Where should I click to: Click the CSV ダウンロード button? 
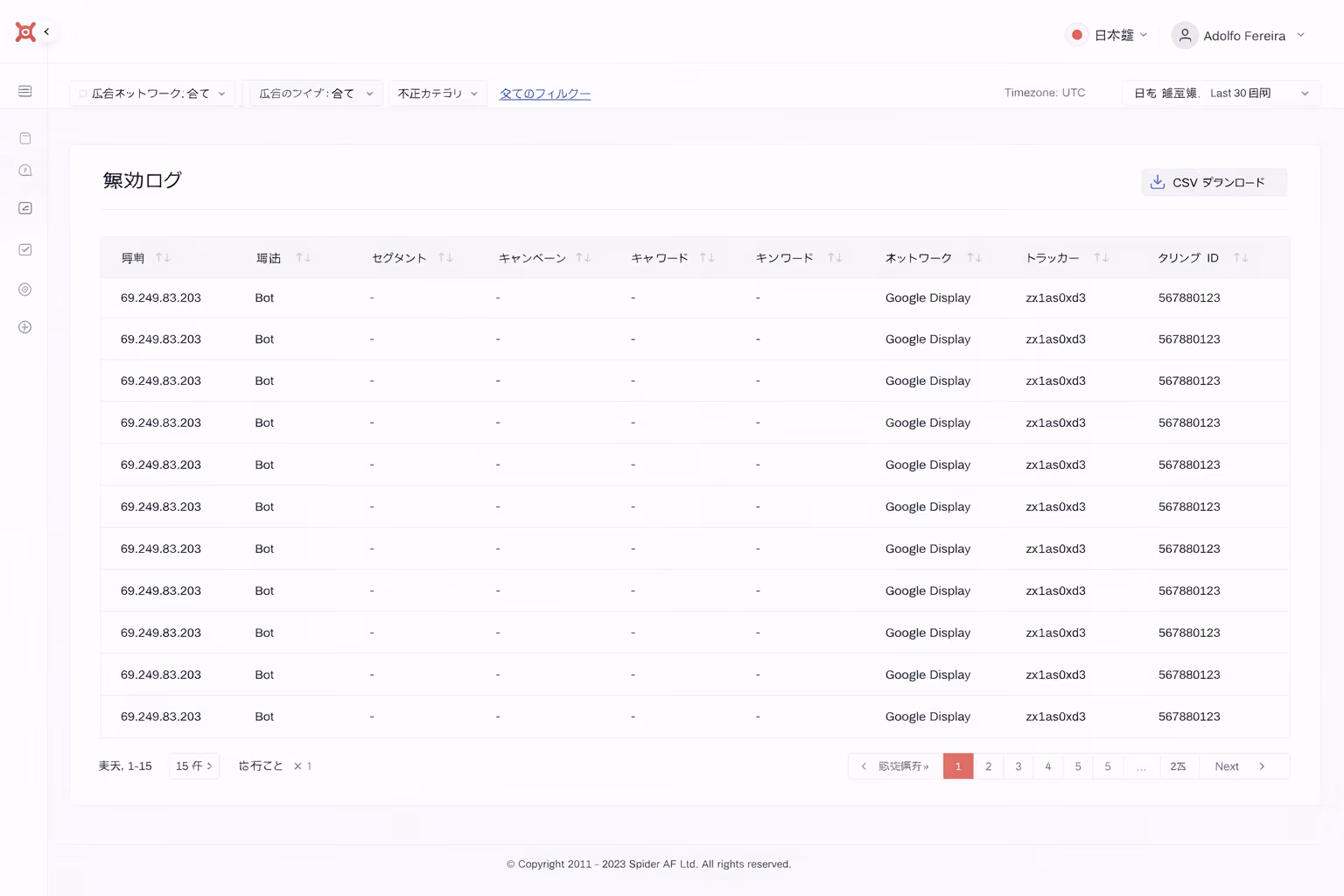(1214, 182)
